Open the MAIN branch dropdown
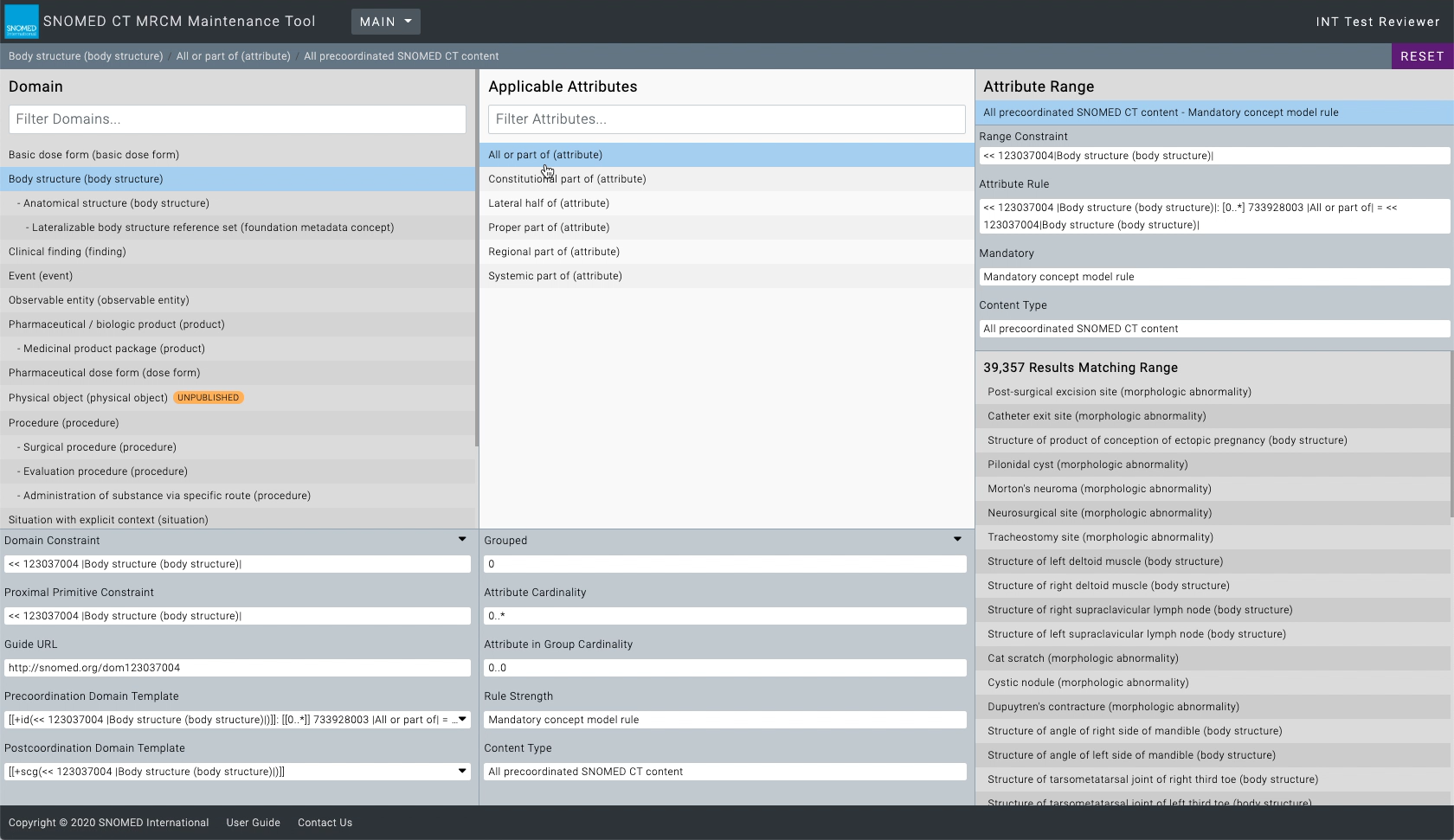Image resolution: width=1454 pixels, height=840 pixels. pos(386,22)
